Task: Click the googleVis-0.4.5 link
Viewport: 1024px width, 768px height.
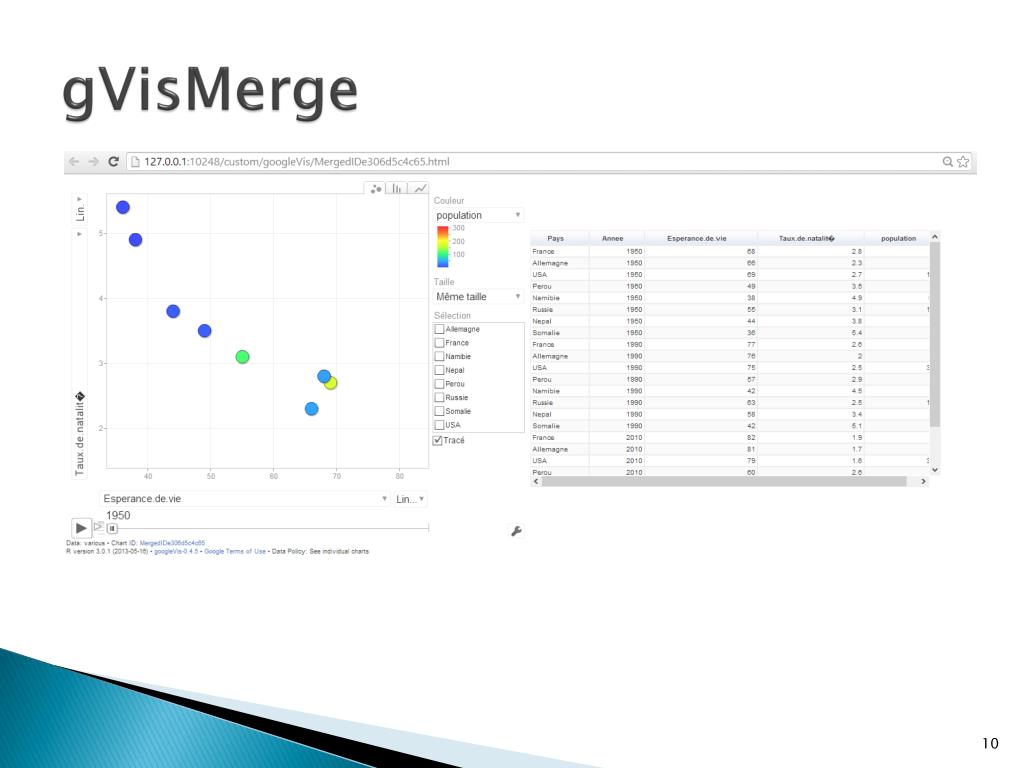Action: (176, 552)
